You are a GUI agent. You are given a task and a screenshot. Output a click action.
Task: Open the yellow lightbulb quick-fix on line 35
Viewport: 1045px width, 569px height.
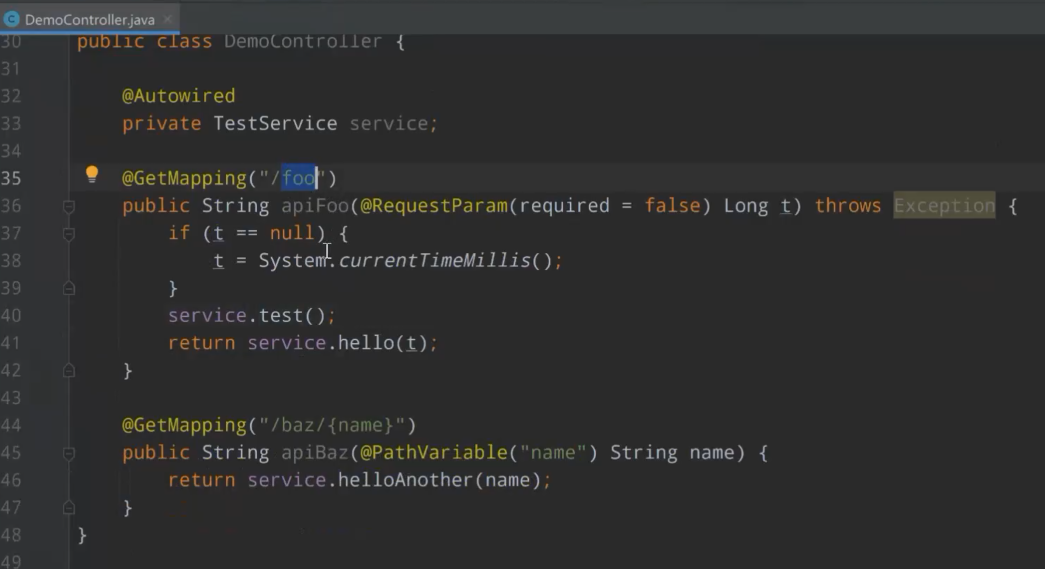click(x=92, y=175)
